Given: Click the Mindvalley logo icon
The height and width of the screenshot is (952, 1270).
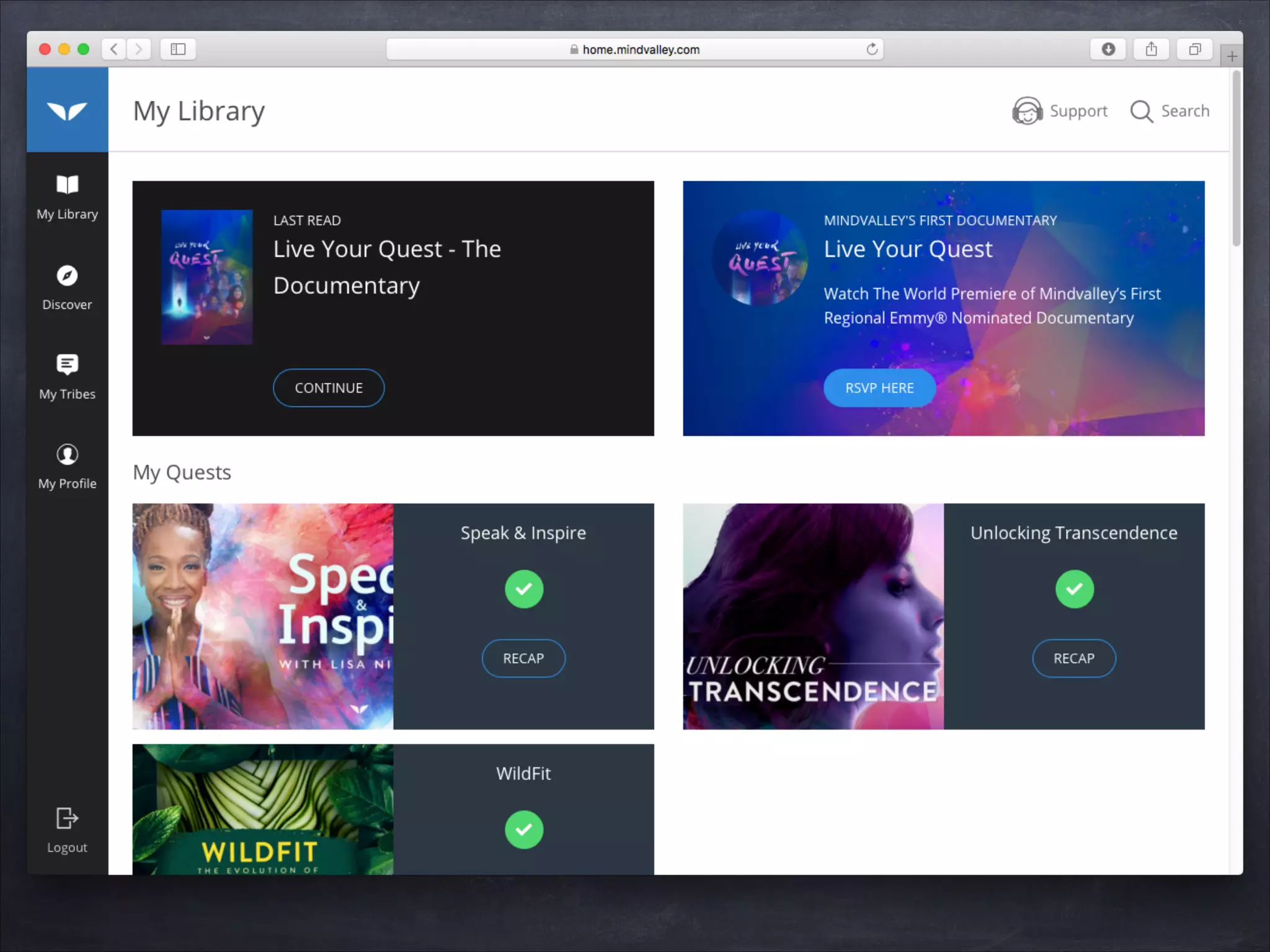Looking at the screenshot, I should pos(67,111).
